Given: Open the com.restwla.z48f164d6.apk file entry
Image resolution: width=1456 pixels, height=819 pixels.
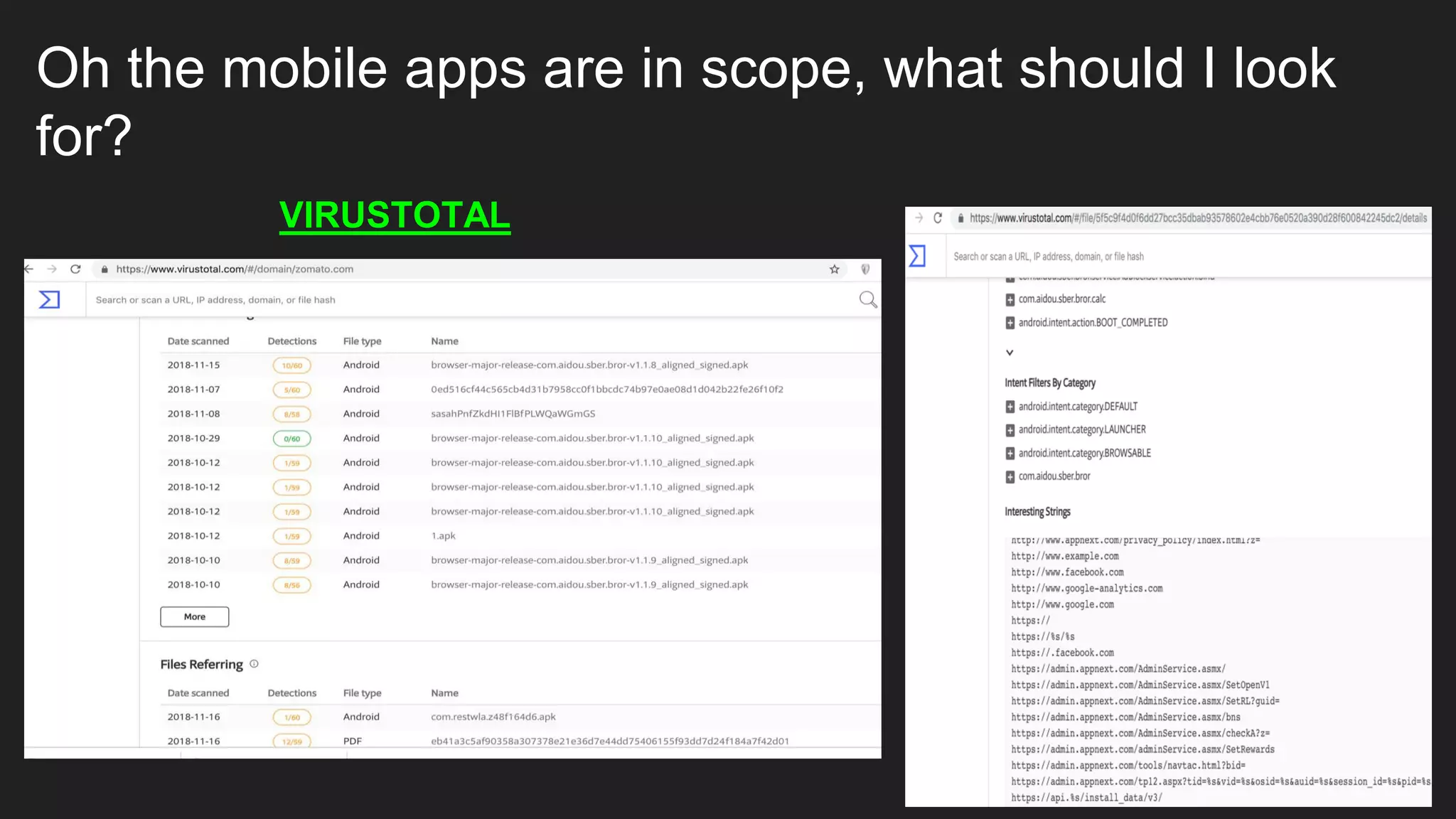Looking at the screenshot, I should [x=493, y=717].
